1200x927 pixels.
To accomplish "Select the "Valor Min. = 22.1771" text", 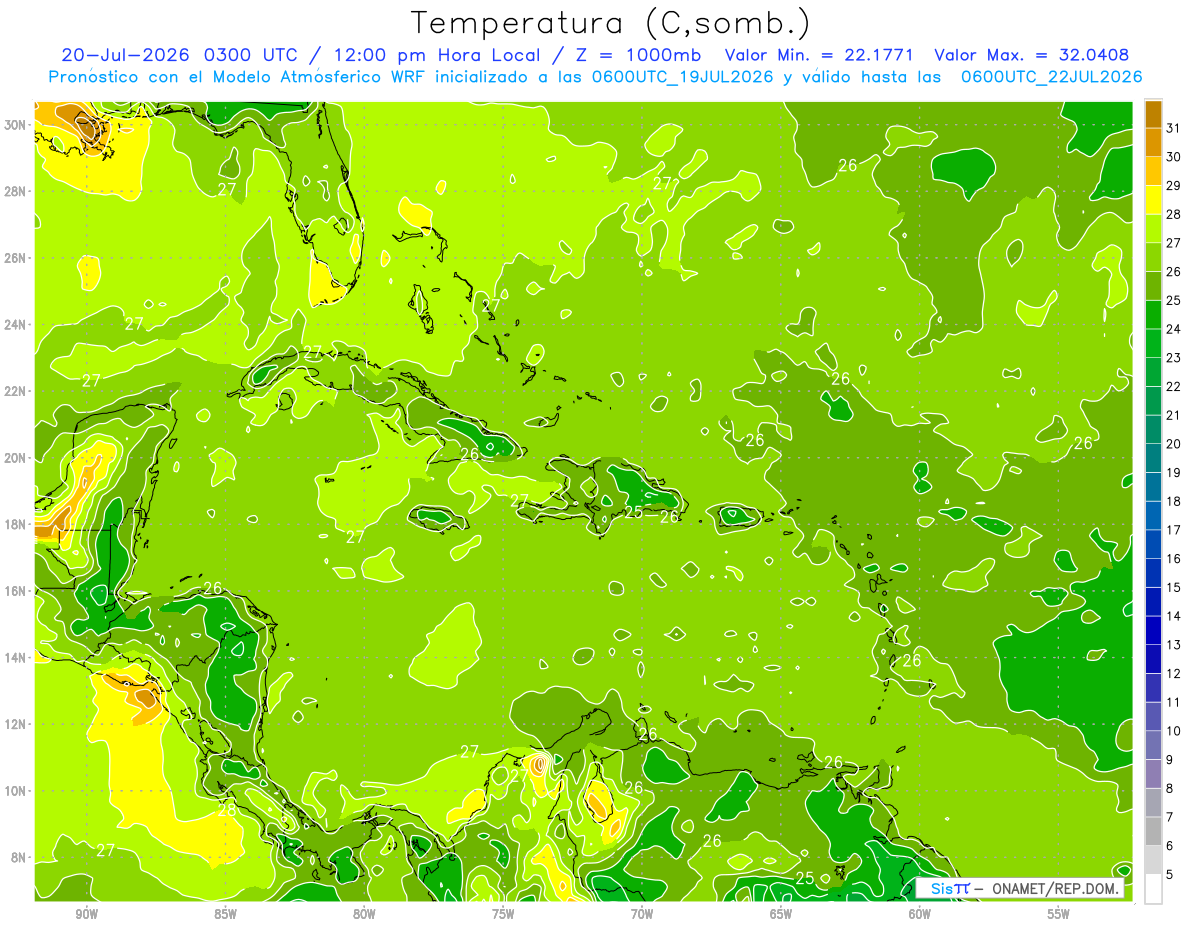I will pyautogui.click(x=821, y=55).
